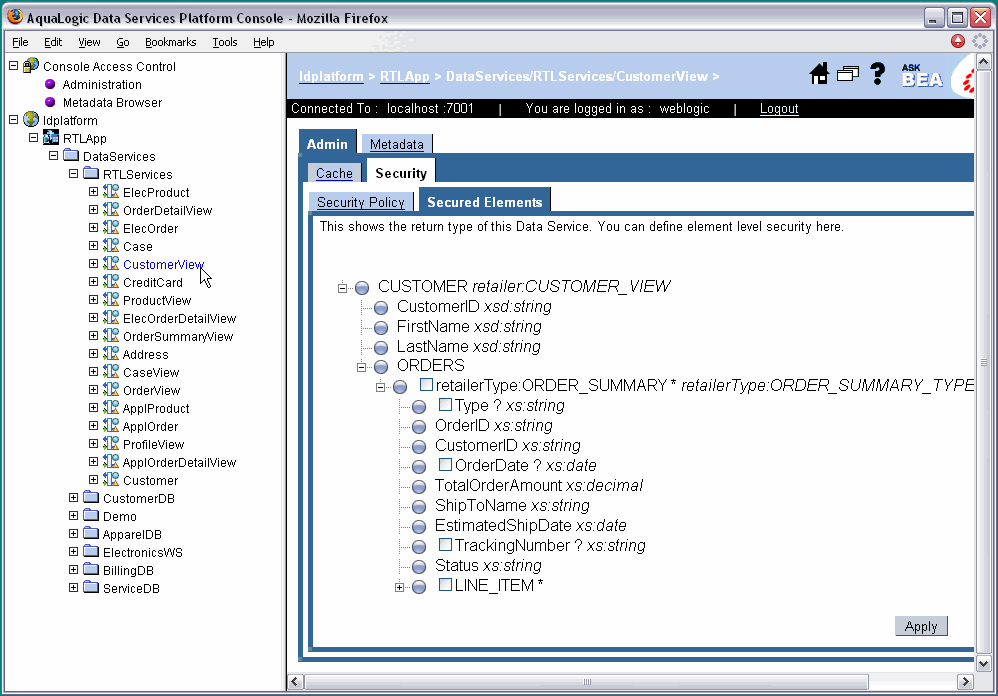Check the Type ? xs:string checkbox

[x=446, y=405]
